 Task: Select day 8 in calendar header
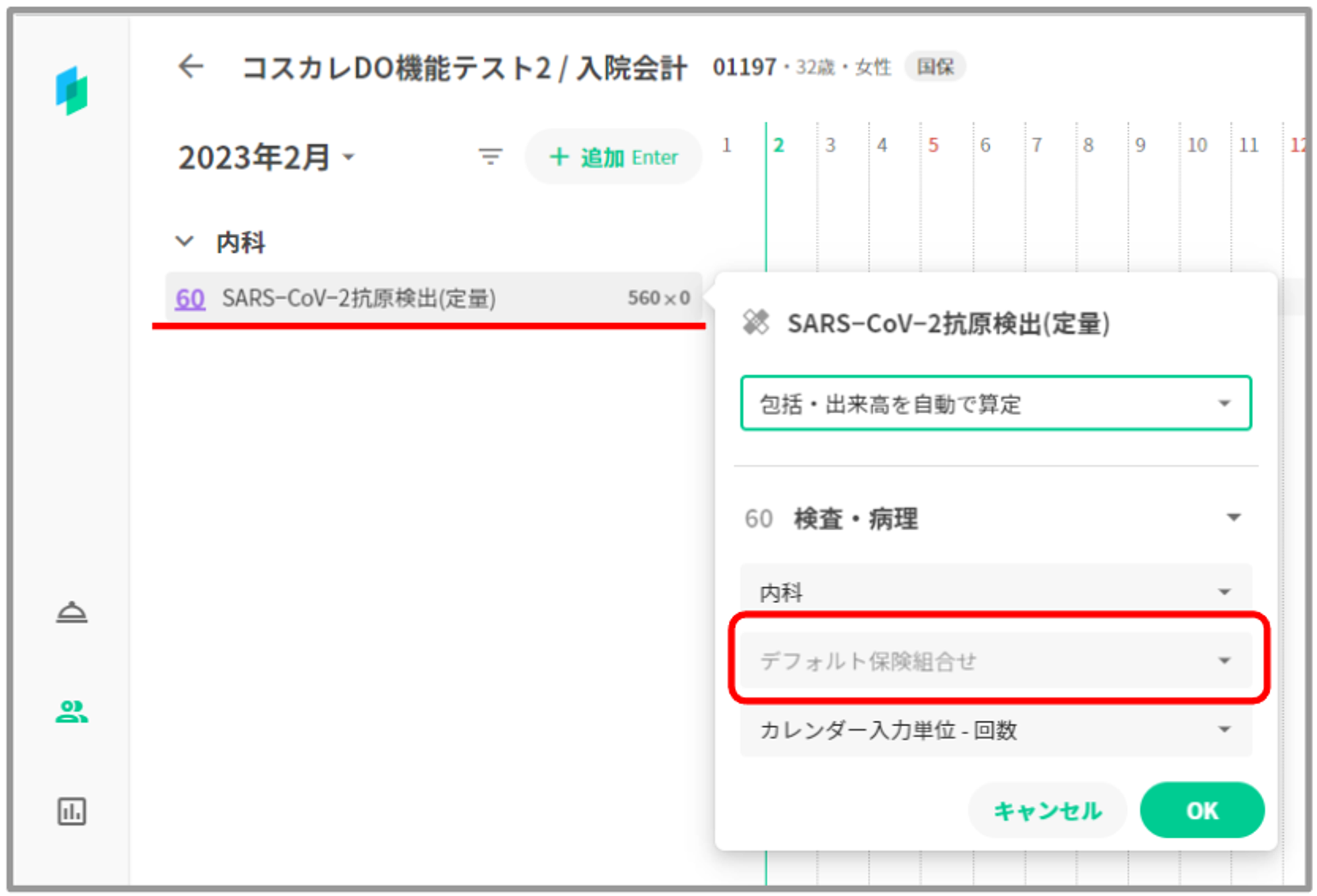coord(1088,145)
